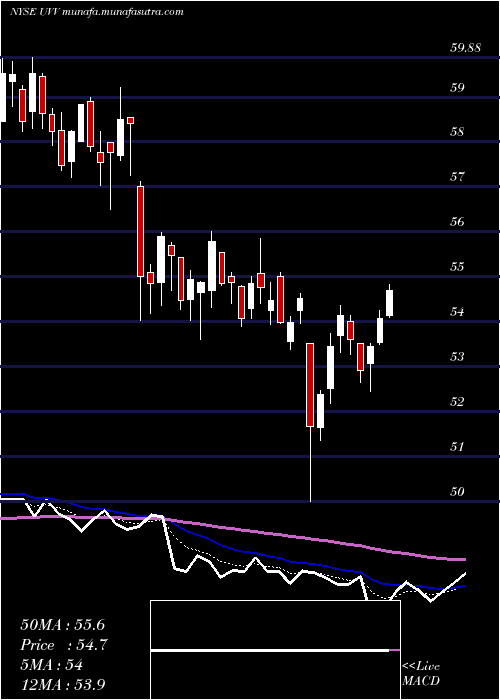This screenshot has width=500, height=700.
Task: Click the 51 price axis label
Action: (x=457, y=446)
